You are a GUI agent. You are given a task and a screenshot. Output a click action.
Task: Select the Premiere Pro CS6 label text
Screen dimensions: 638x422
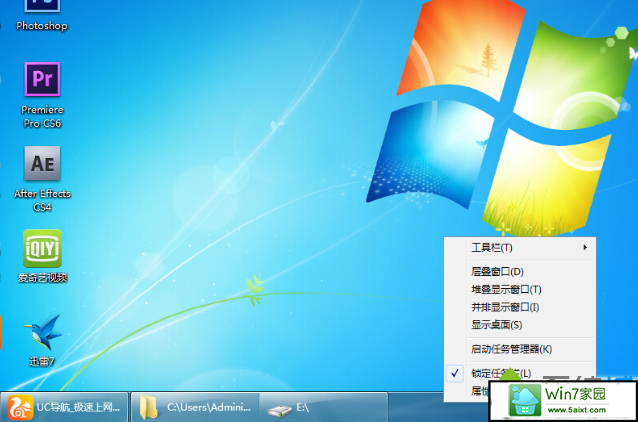point(42,116)
